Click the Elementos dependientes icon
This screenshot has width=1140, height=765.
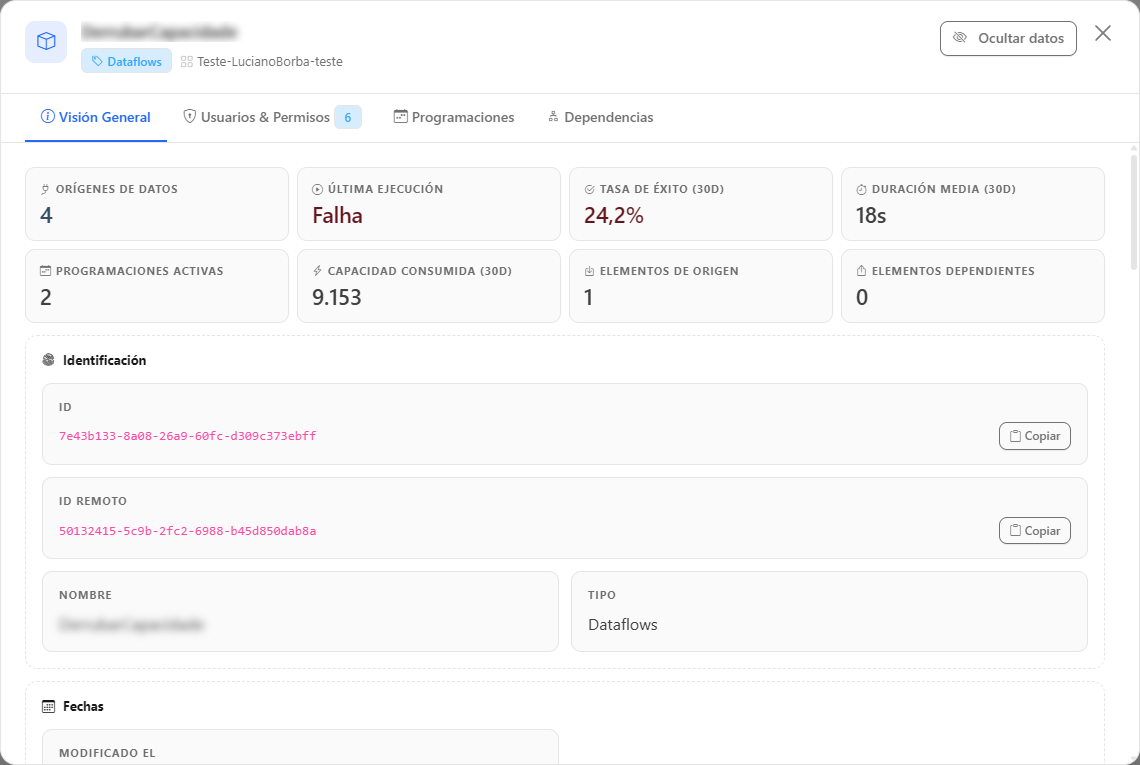[x=862, y=271]
